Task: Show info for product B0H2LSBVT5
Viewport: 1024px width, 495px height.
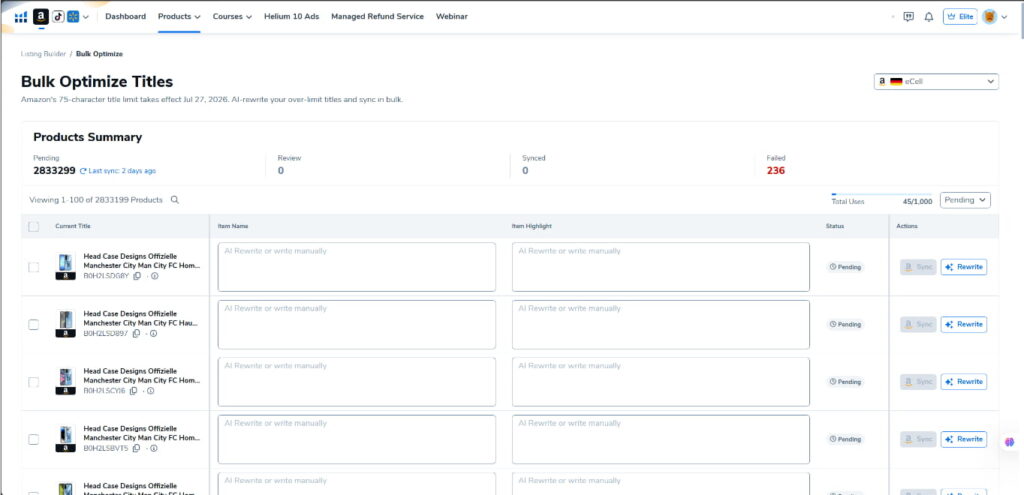Action: point(153,449)
